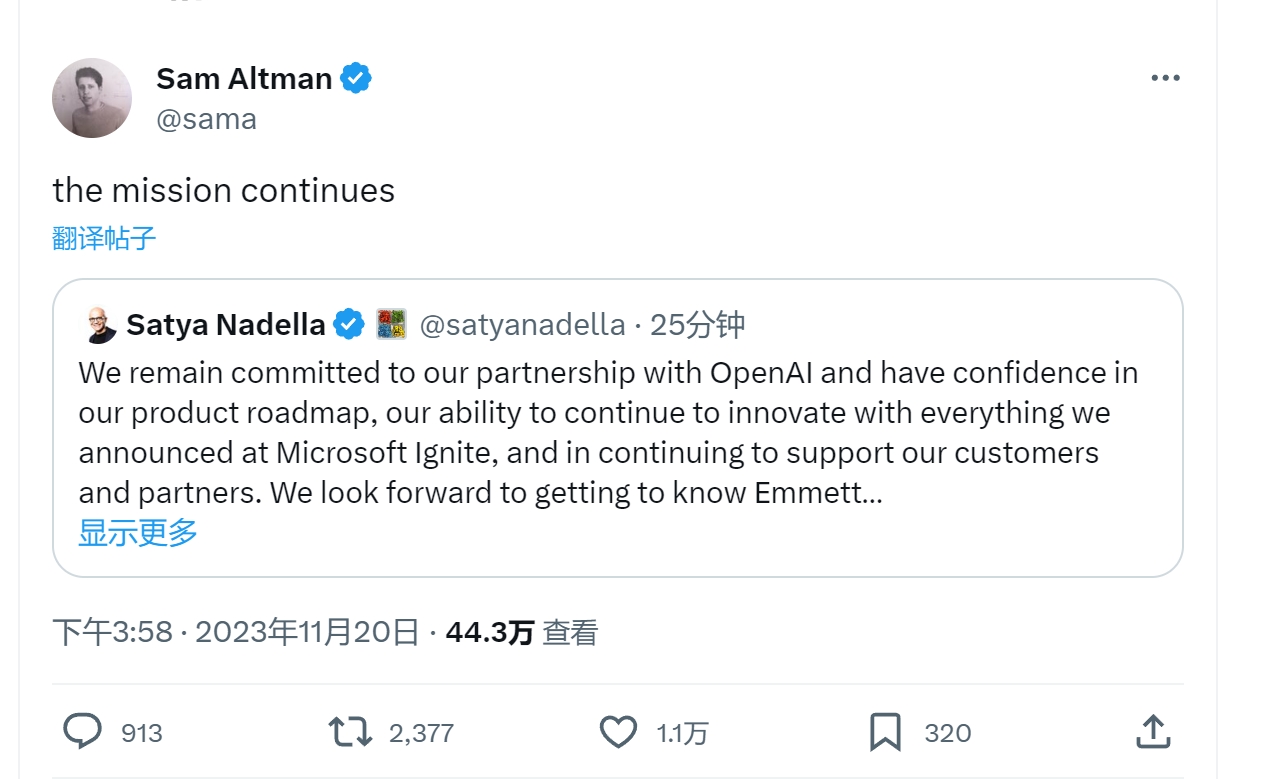Click the reply speech bubble icon

pyautogui.click(x=83, y=732)
